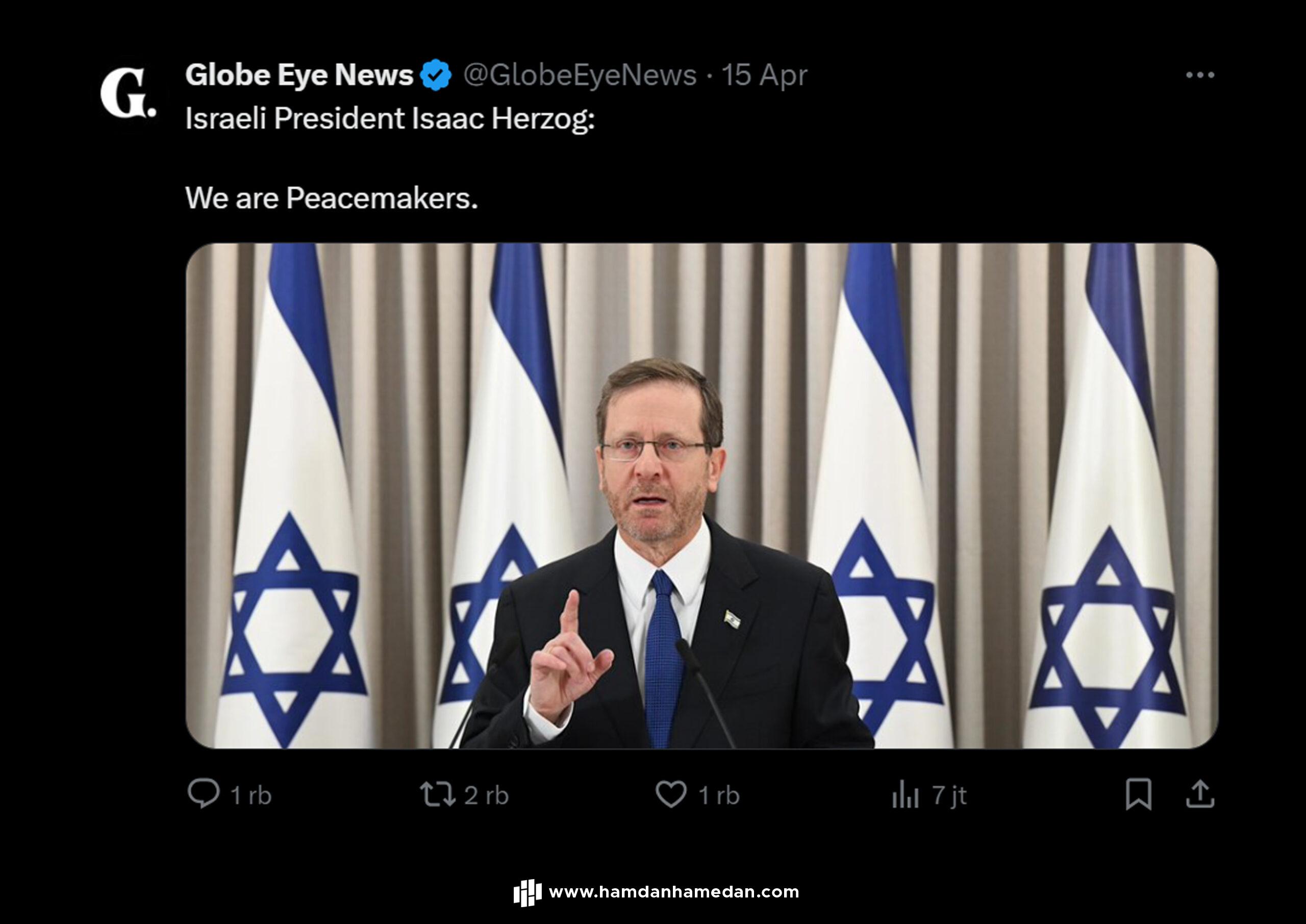The height and width of the screenshot is (924, 1306).
Task: Click the 1 rb like count
Action: coord(719,795)
